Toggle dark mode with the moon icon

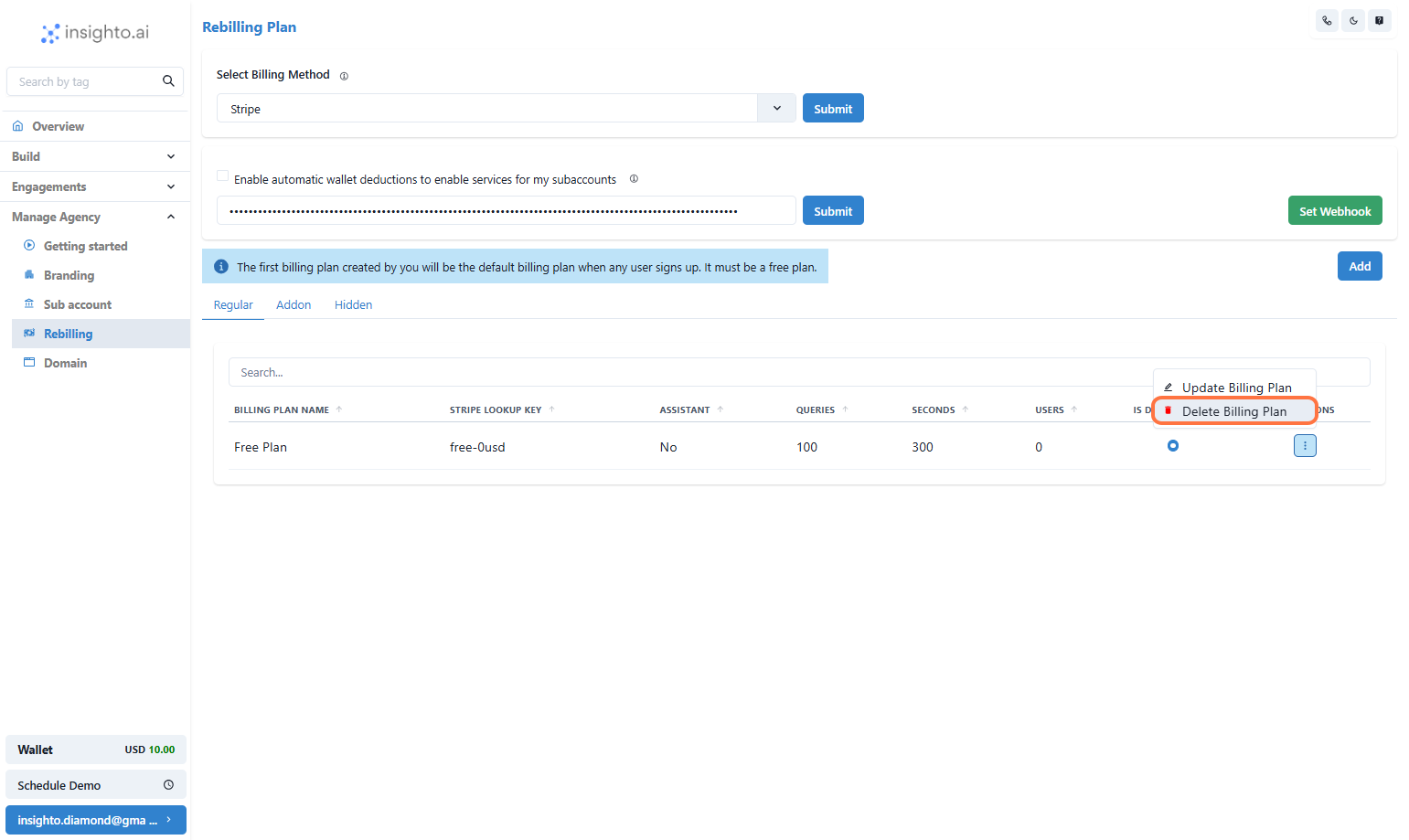click(1353, 20)
